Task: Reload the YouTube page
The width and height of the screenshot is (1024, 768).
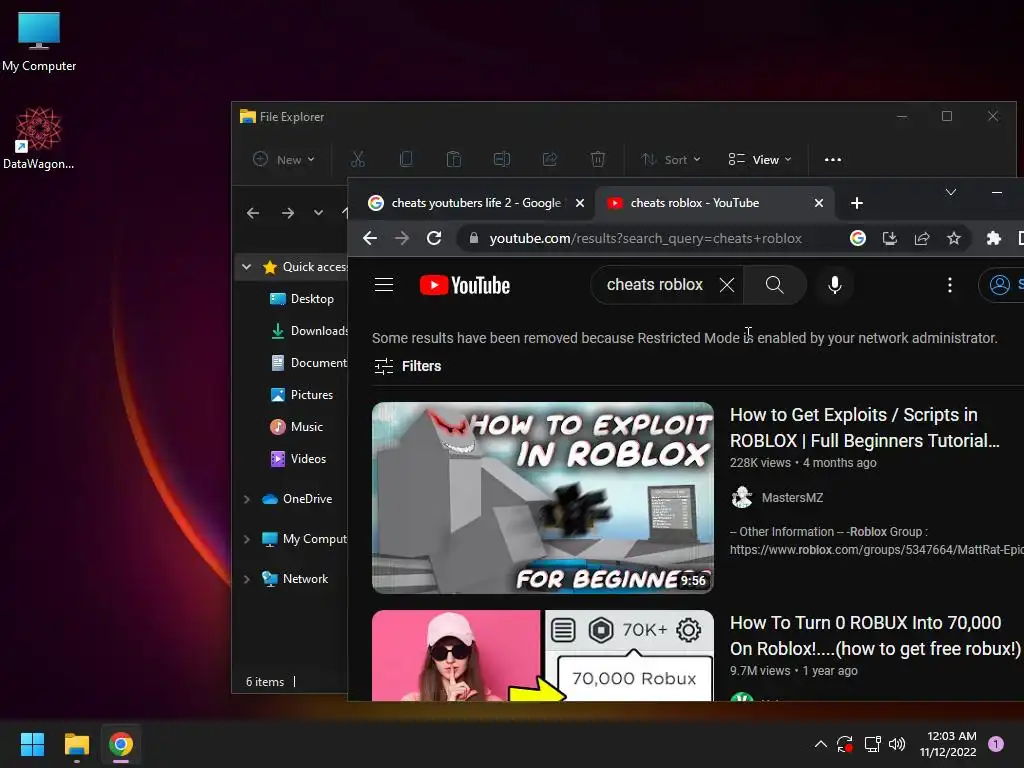Action: click(x=434, y=238)
